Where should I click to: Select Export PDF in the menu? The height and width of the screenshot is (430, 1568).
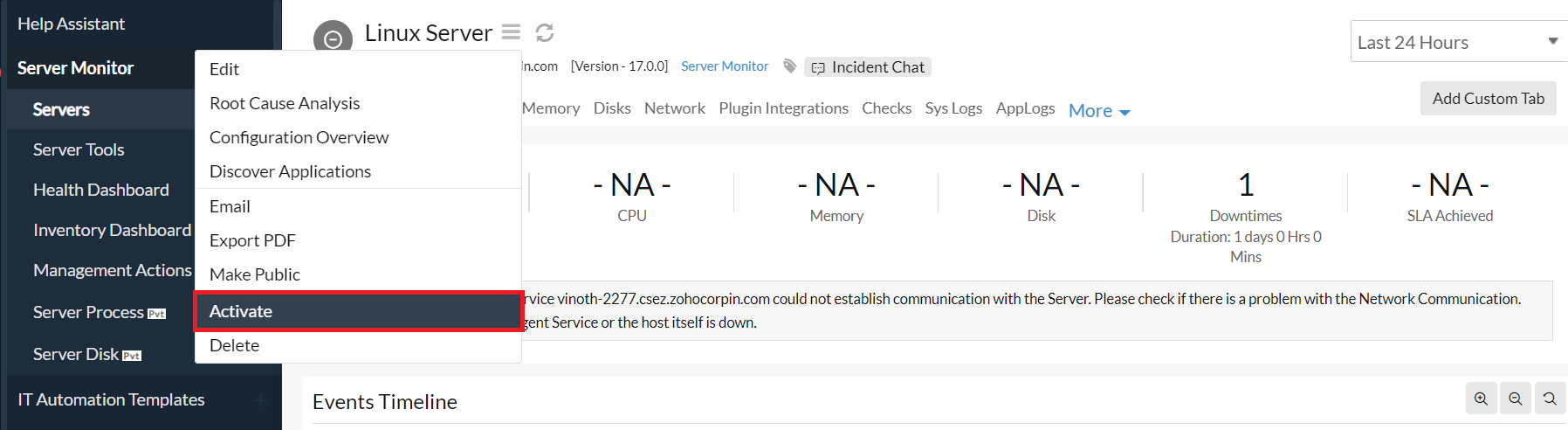tap(252, 240)
